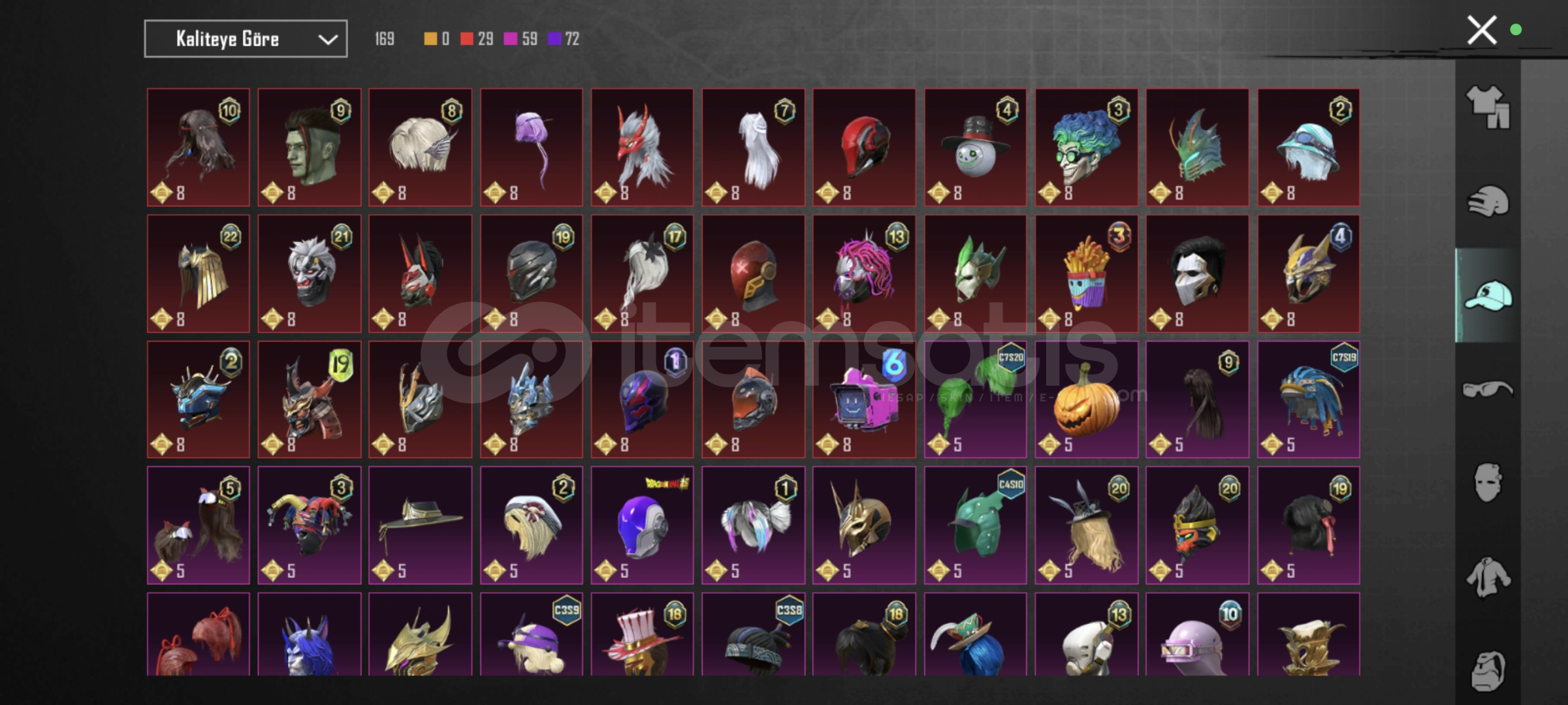This screenshot has height=705, width=1568.
Task: Click the dropdown chevron arrow of sort box
Action: [328, 40]
